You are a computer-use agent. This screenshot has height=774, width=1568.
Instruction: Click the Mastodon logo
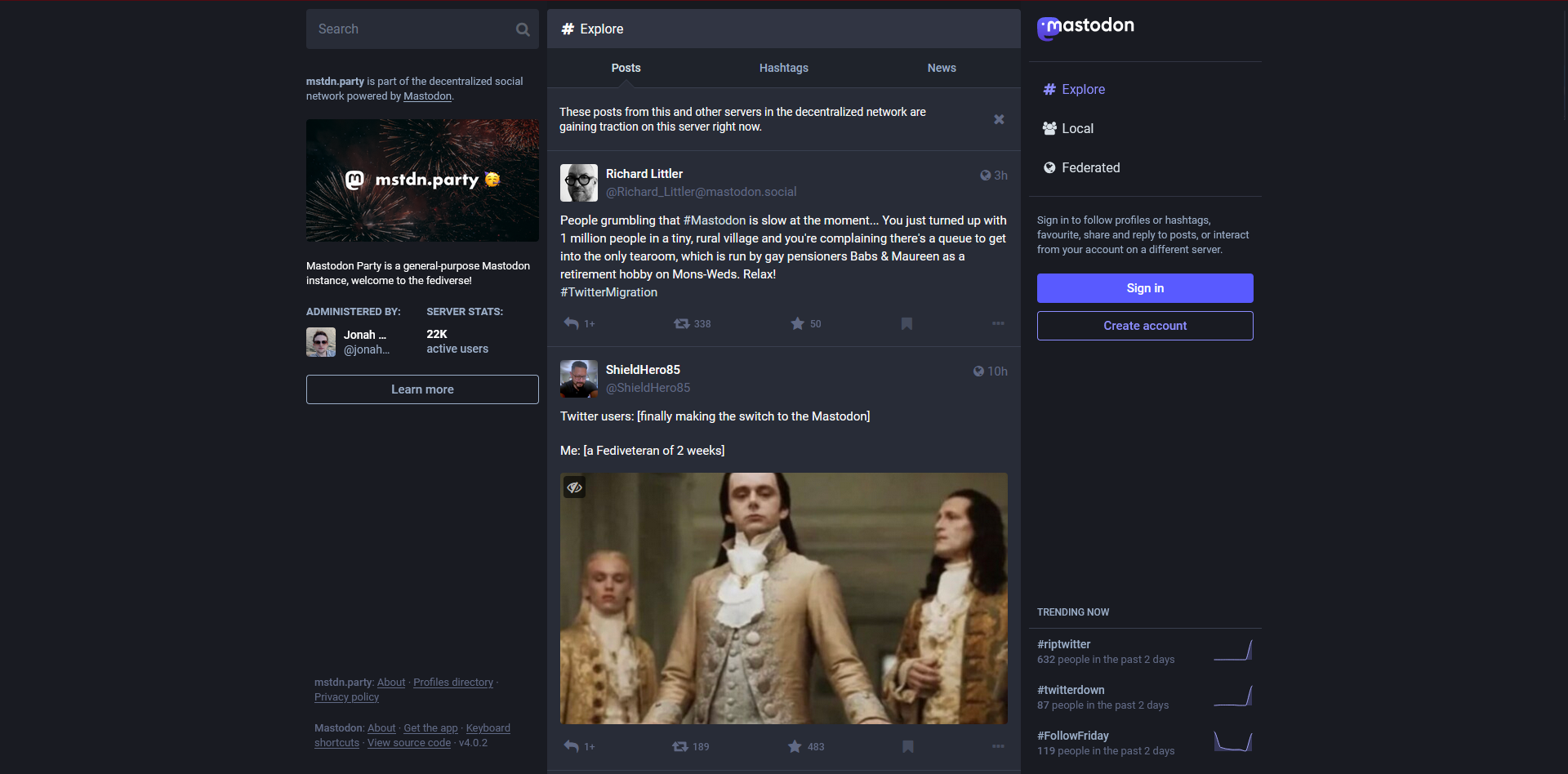click(x=1085, y=28)
